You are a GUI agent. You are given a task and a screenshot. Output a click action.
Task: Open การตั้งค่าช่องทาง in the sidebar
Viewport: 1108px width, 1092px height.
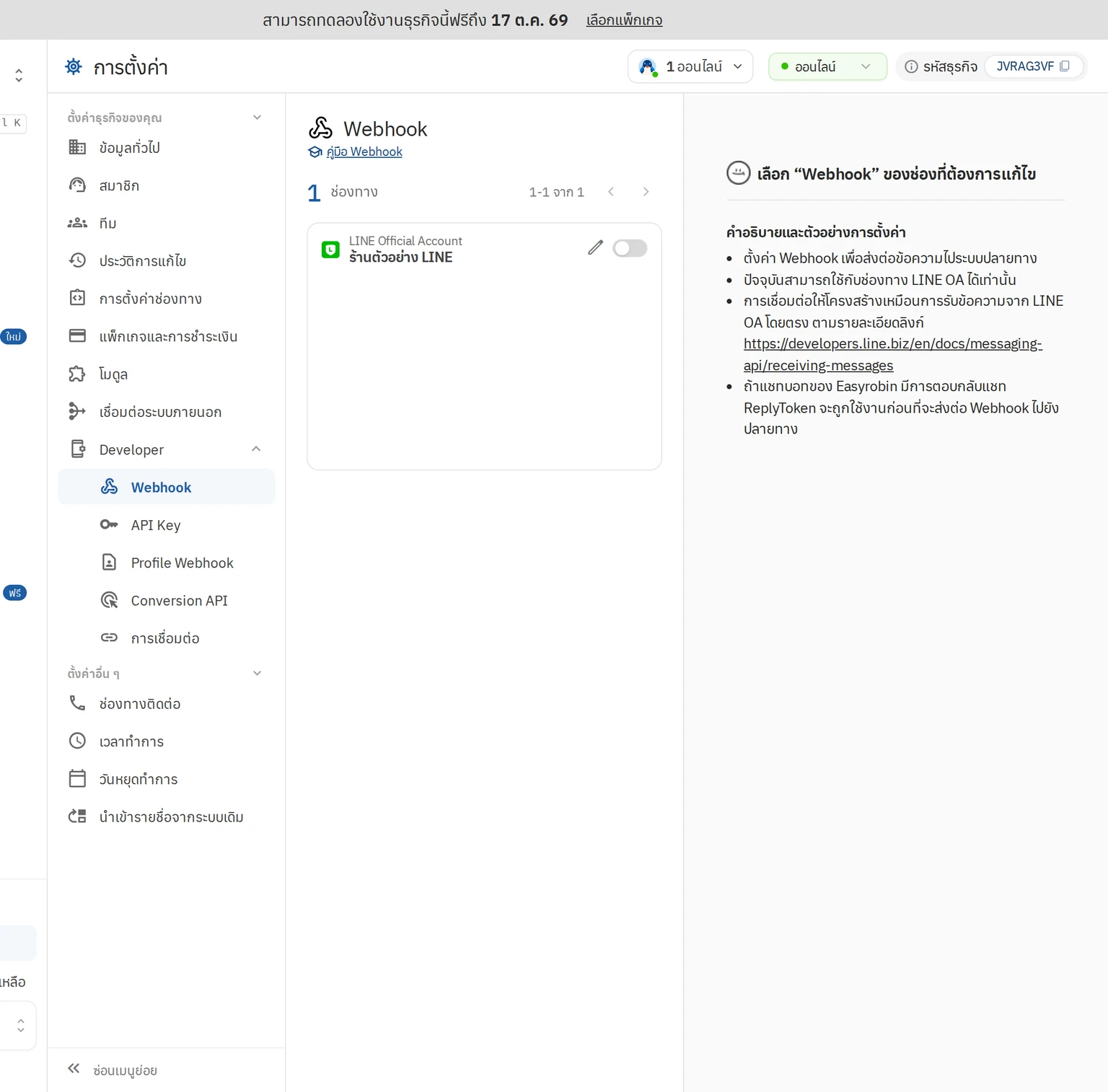166,299
